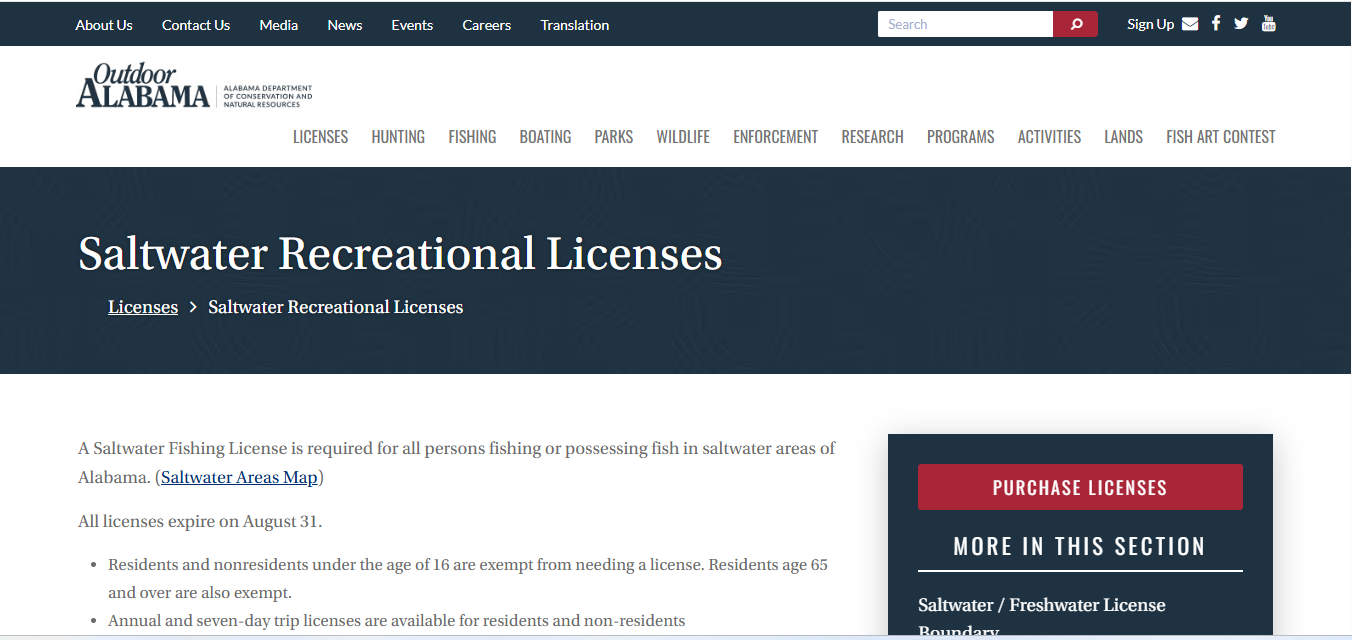
Task: Click bullet about annual and seven-day trip licenses
Action: [397, 621]
